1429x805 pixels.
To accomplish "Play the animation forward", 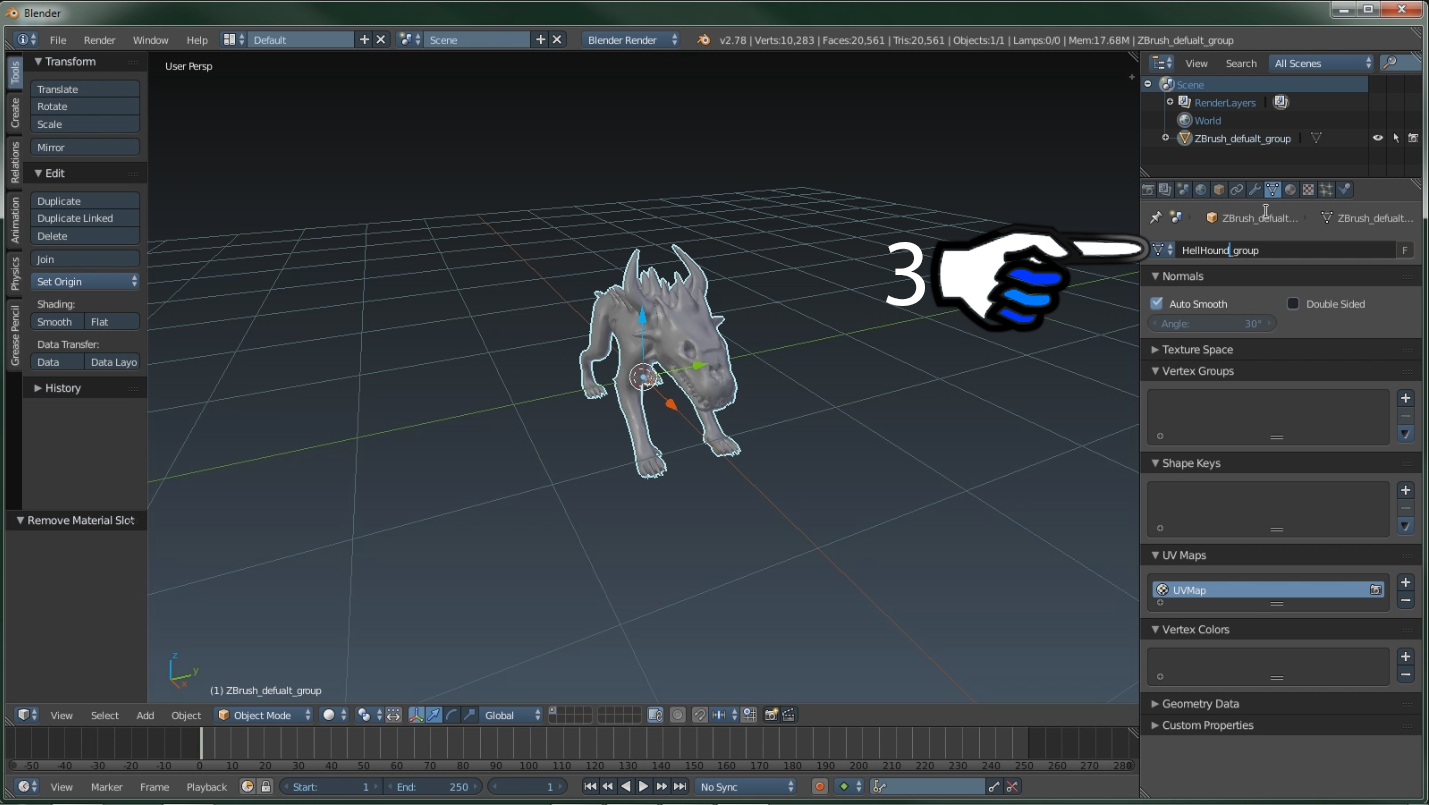I will 644,787.
